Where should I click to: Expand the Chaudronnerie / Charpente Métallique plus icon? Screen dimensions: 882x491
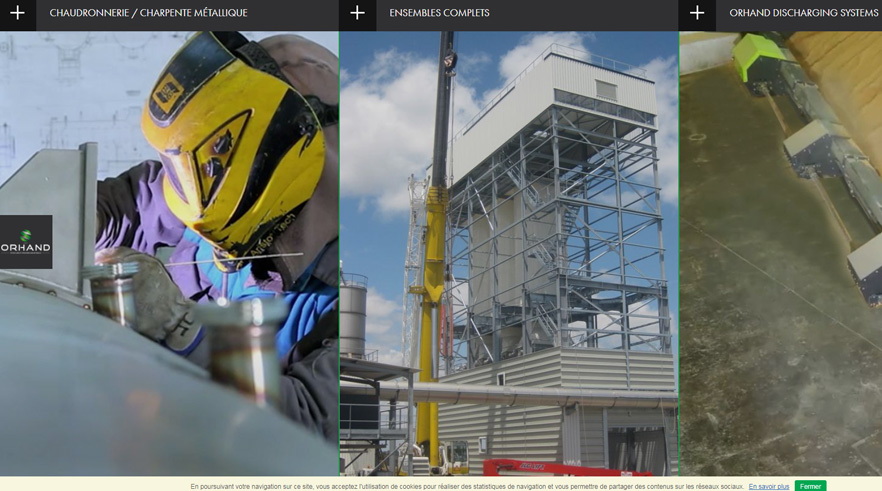click(17, 13)
